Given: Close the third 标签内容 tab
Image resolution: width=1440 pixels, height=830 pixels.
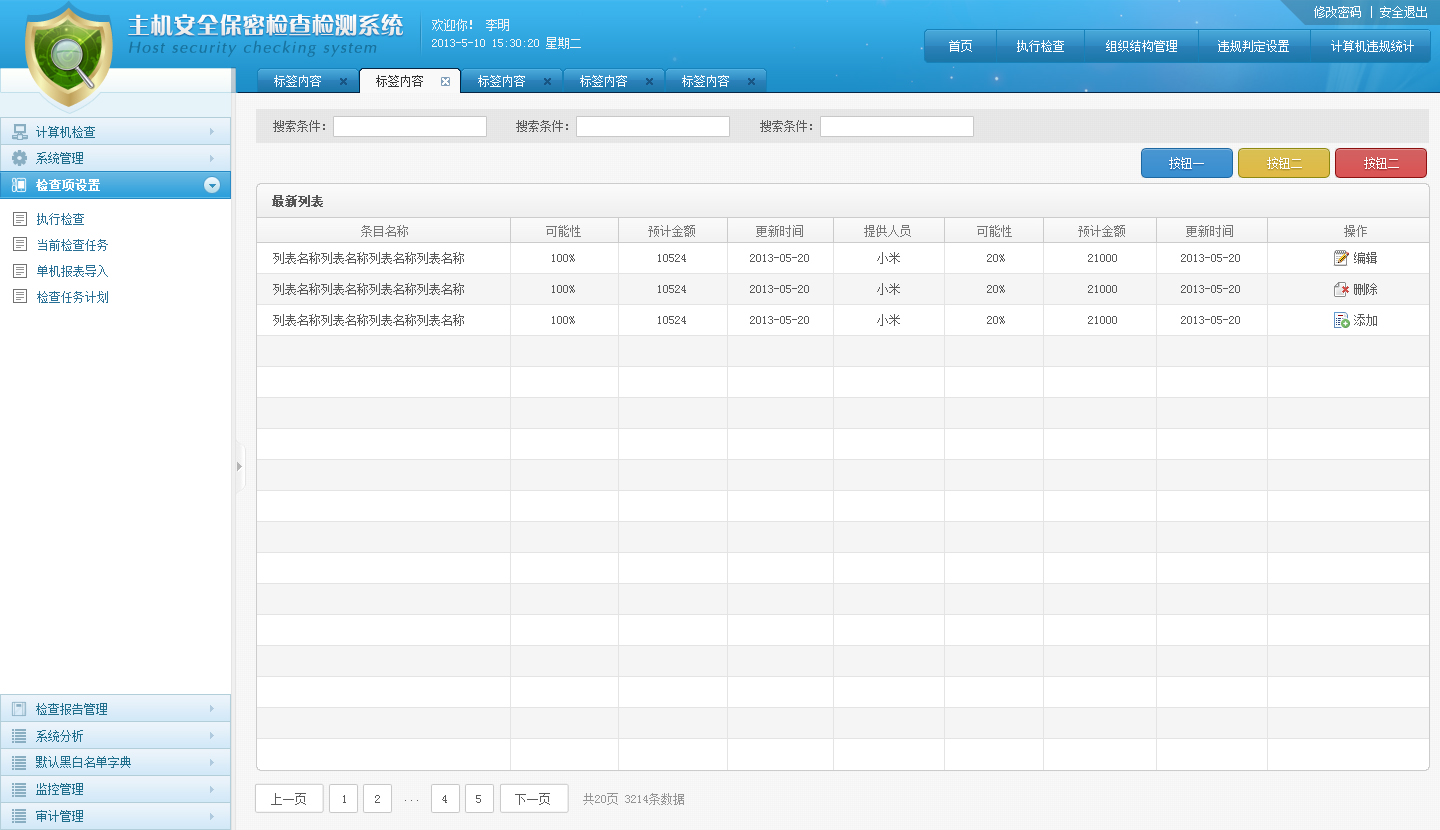Looking at the screenshot, I should 547,82.
